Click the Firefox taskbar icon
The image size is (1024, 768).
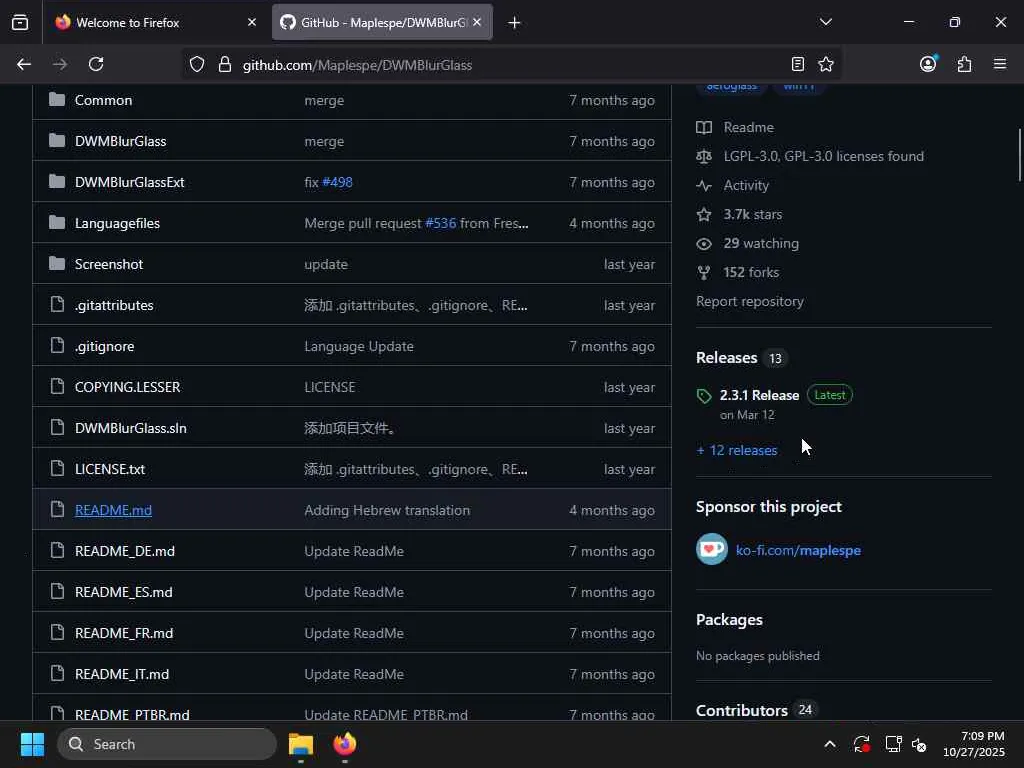(x=345, y=744)
